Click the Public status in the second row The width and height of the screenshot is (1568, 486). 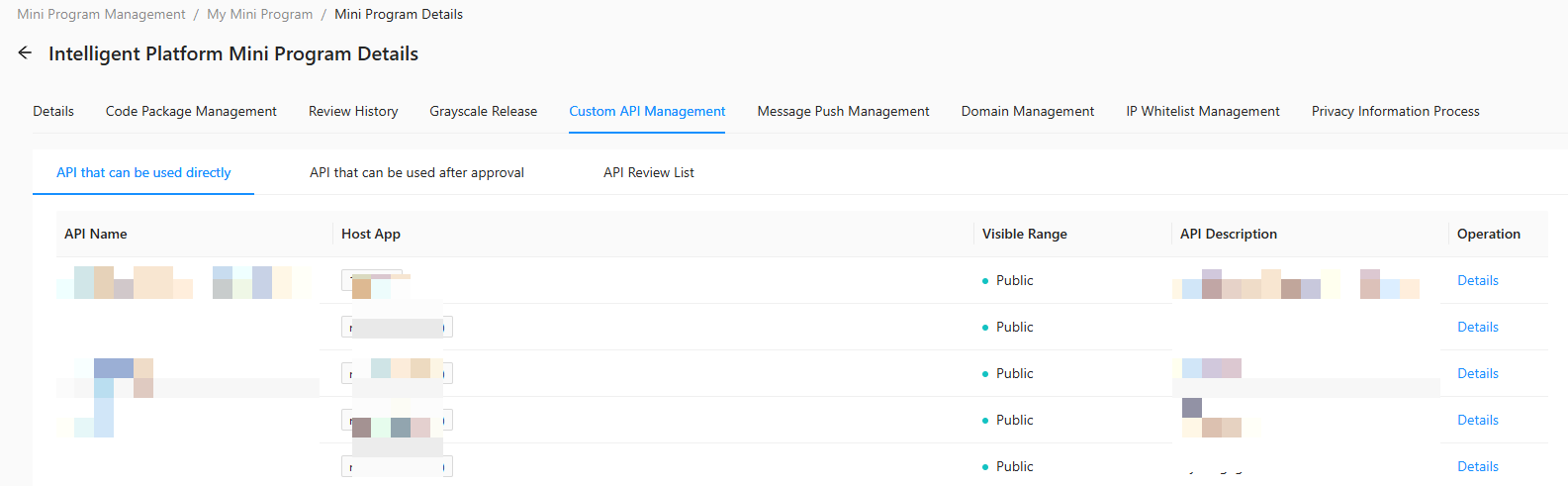coord(1007,327)
